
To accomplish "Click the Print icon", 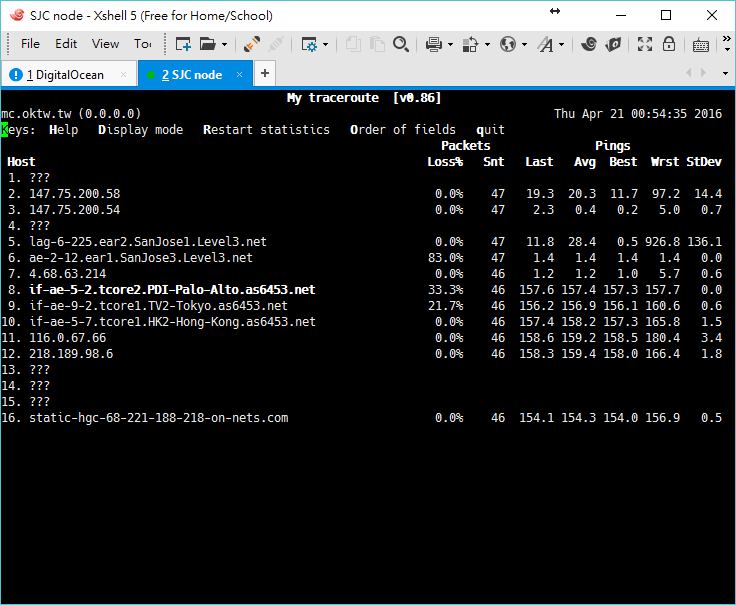I will point(433,45).
